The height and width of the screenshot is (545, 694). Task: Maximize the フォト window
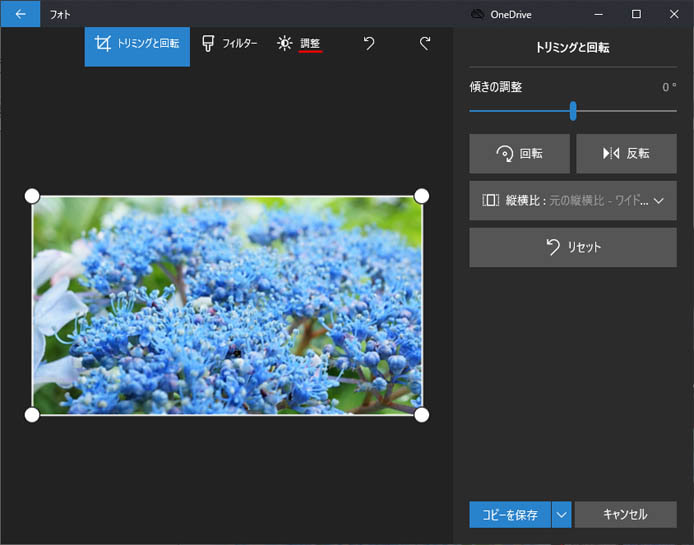[636, 14]
